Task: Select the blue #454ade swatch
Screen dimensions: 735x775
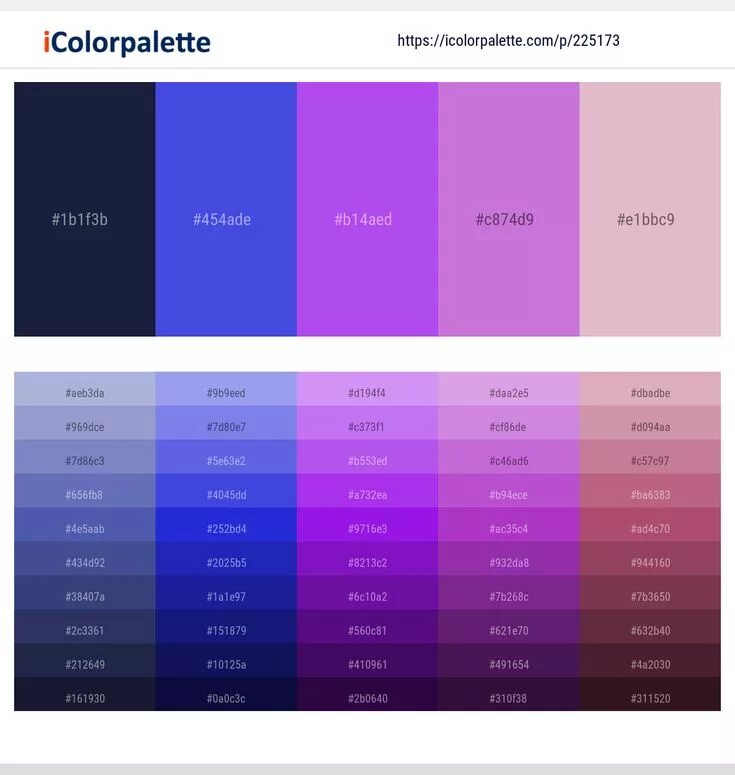Action: (x=226, y=209)
